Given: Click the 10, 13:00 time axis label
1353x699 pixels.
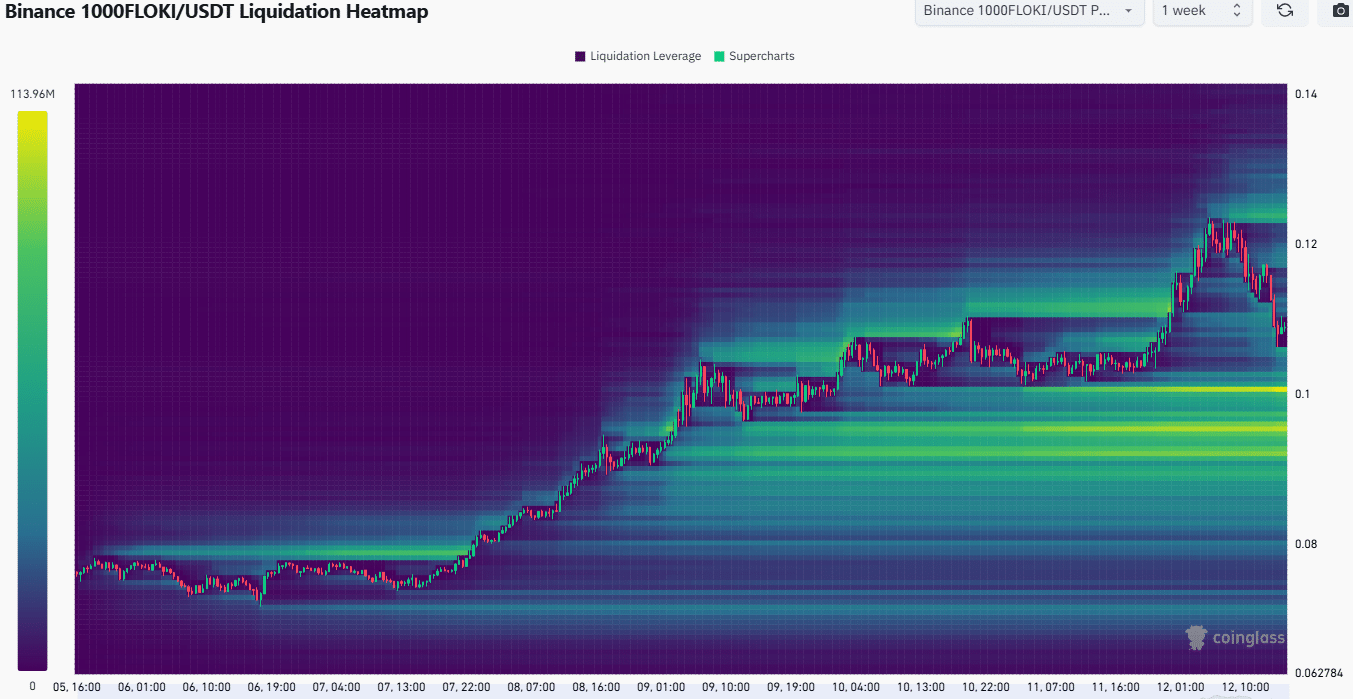Looking at the screenshot, I should [x=921, y=688].
